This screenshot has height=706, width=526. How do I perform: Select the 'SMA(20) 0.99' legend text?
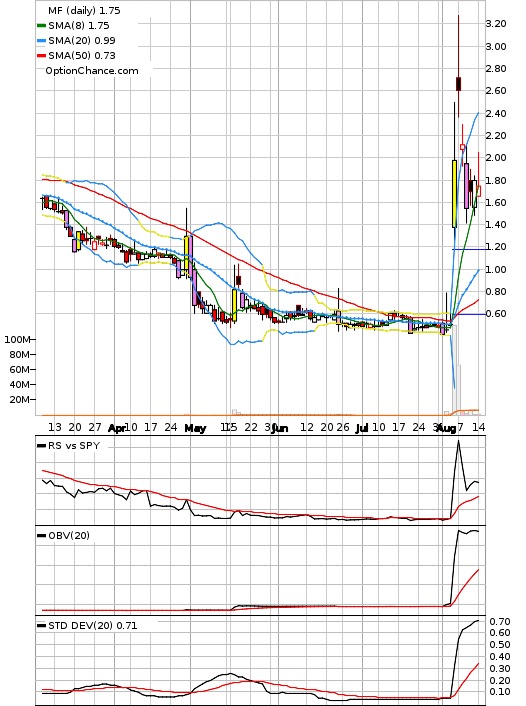[x=82, y=41]
